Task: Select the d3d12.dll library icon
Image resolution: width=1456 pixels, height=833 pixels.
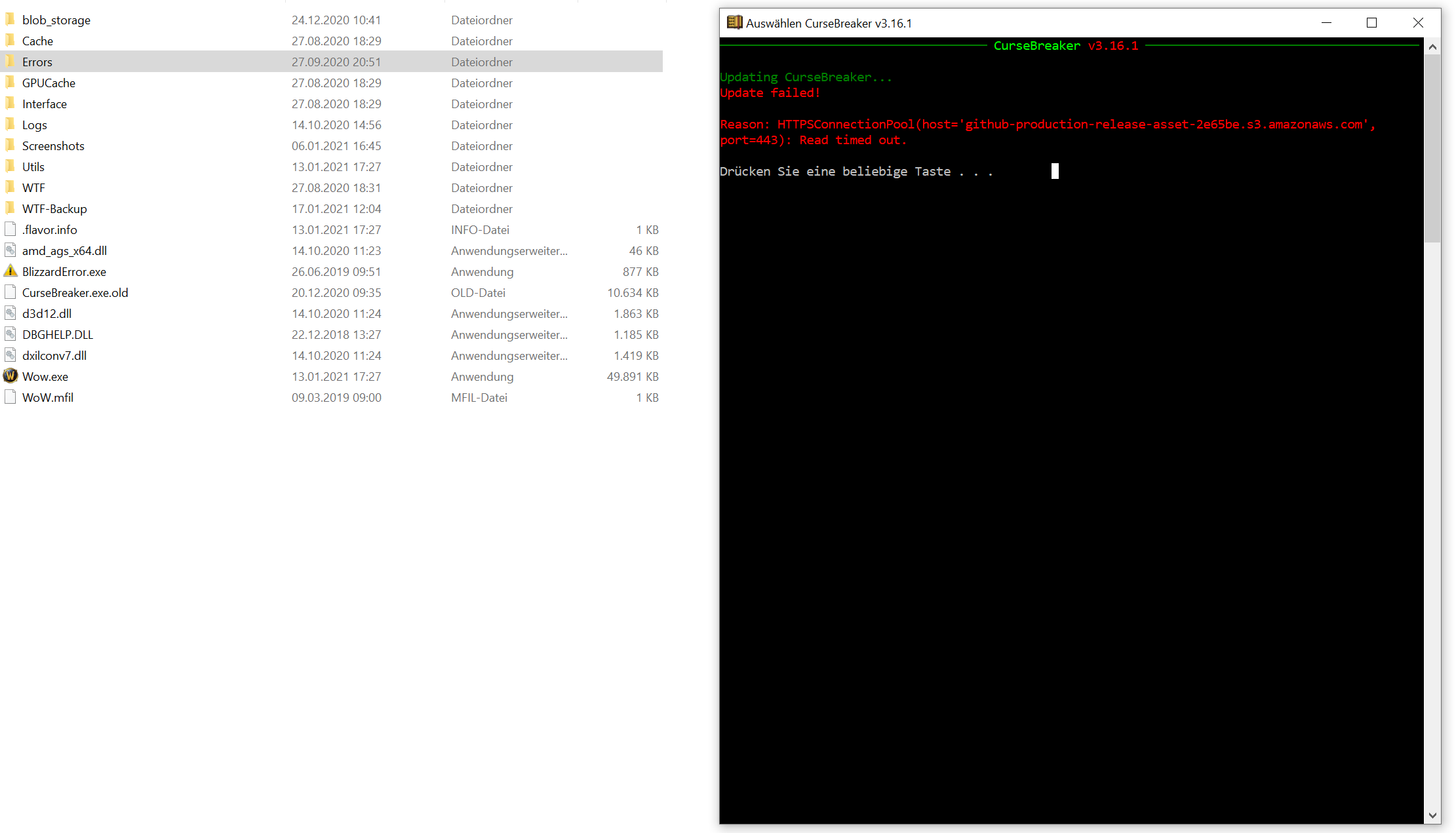Action: click(x=10, y=313)
